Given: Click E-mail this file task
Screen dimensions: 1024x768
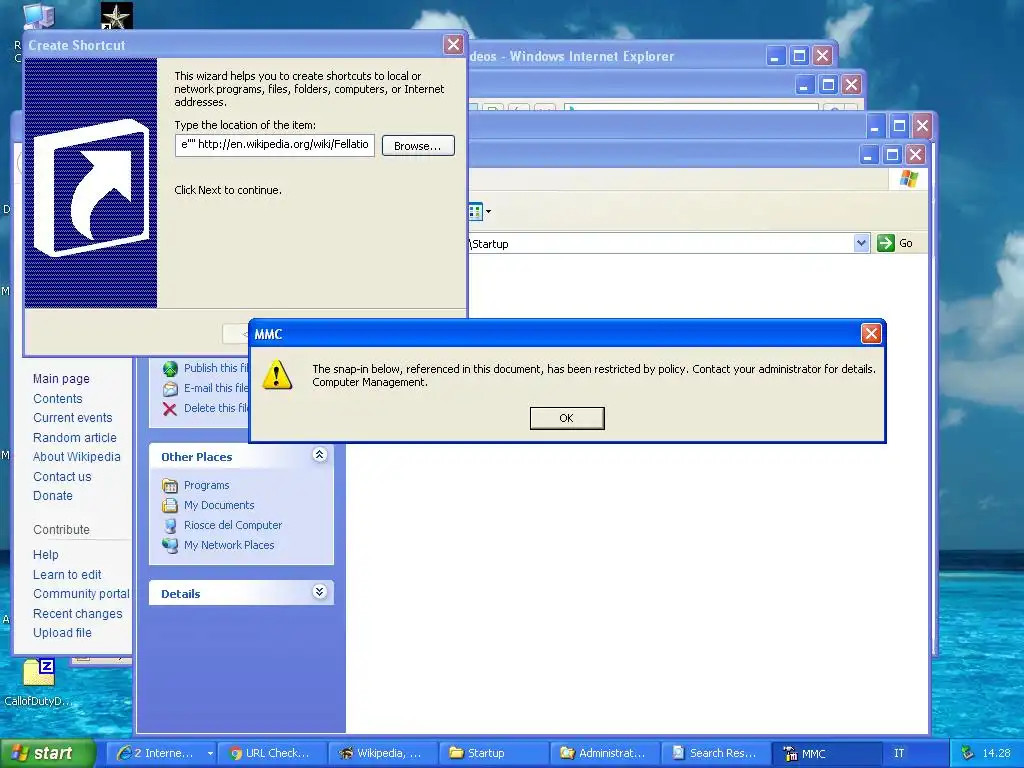Looking at the screenshot, I should [x=216, y=388].
